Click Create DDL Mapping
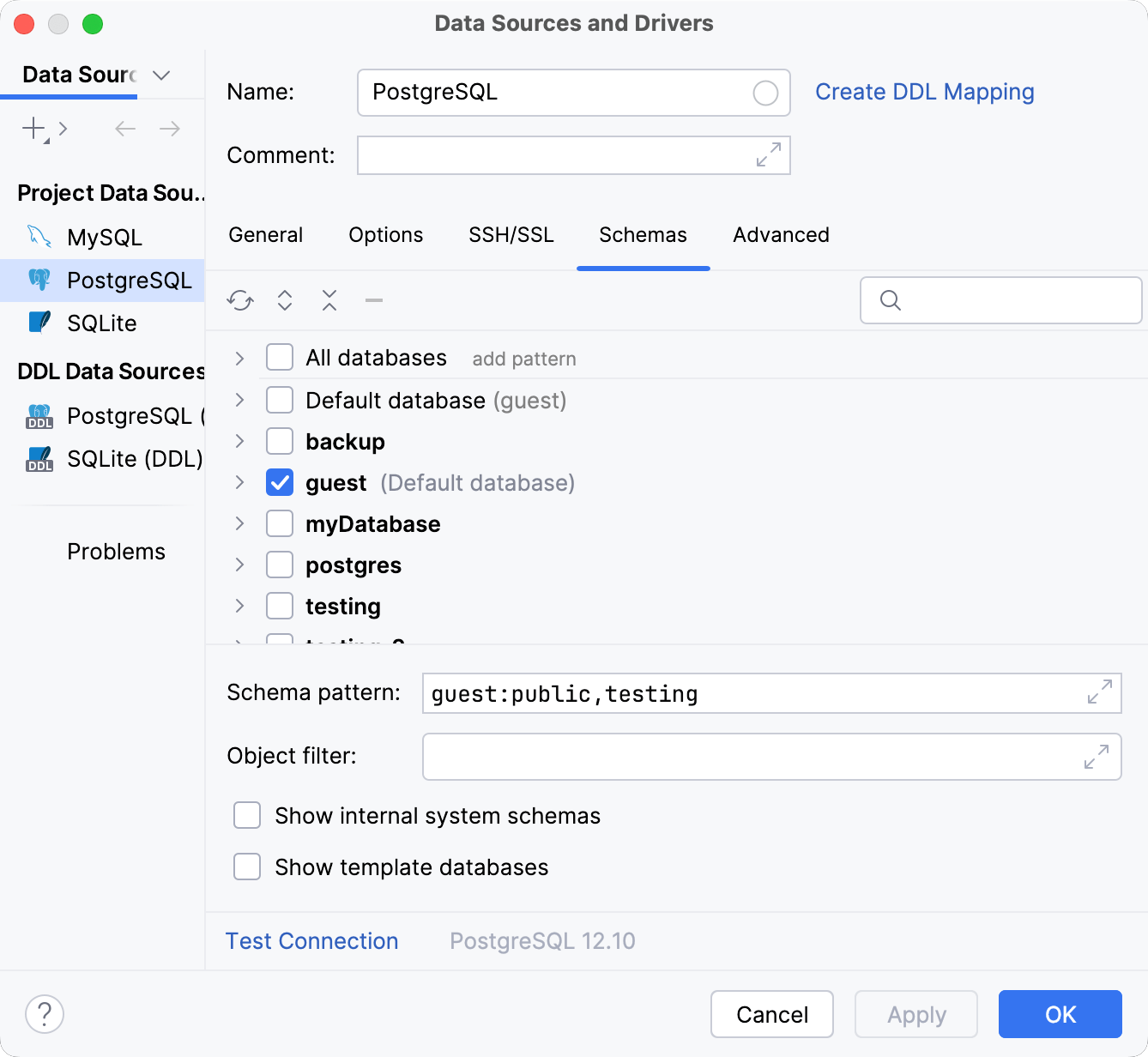 pyautogui.click(x=925, y=92)
